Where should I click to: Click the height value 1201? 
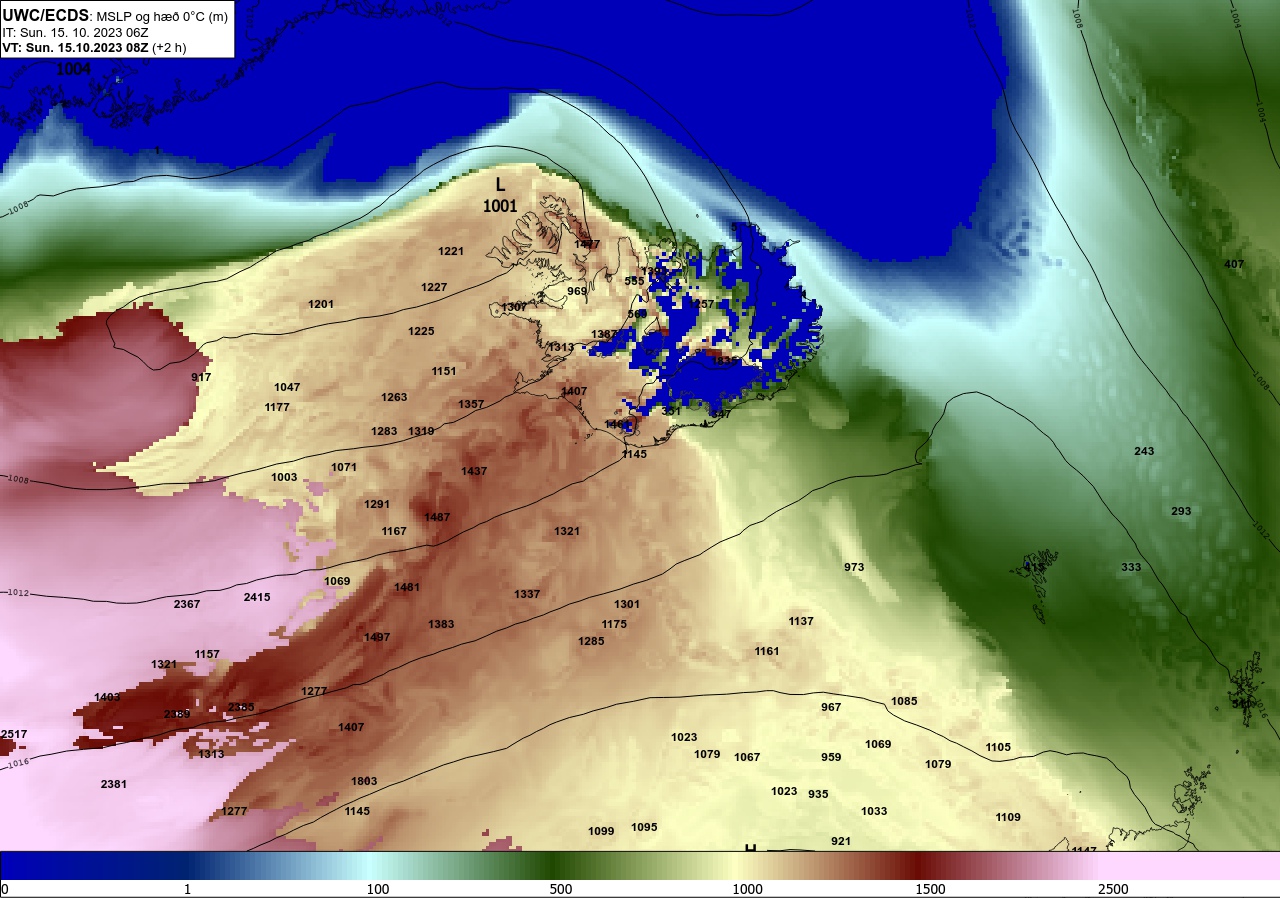tap(321, 304)
